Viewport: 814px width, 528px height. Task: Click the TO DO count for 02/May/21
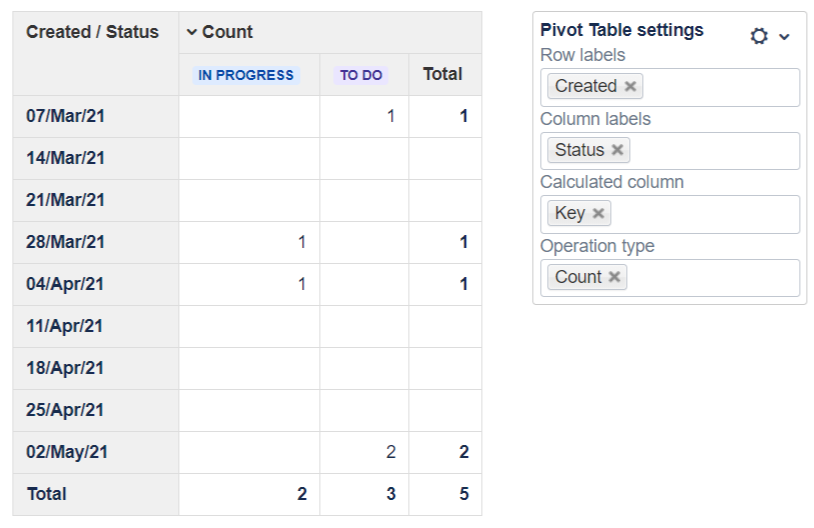pos(391,452)
